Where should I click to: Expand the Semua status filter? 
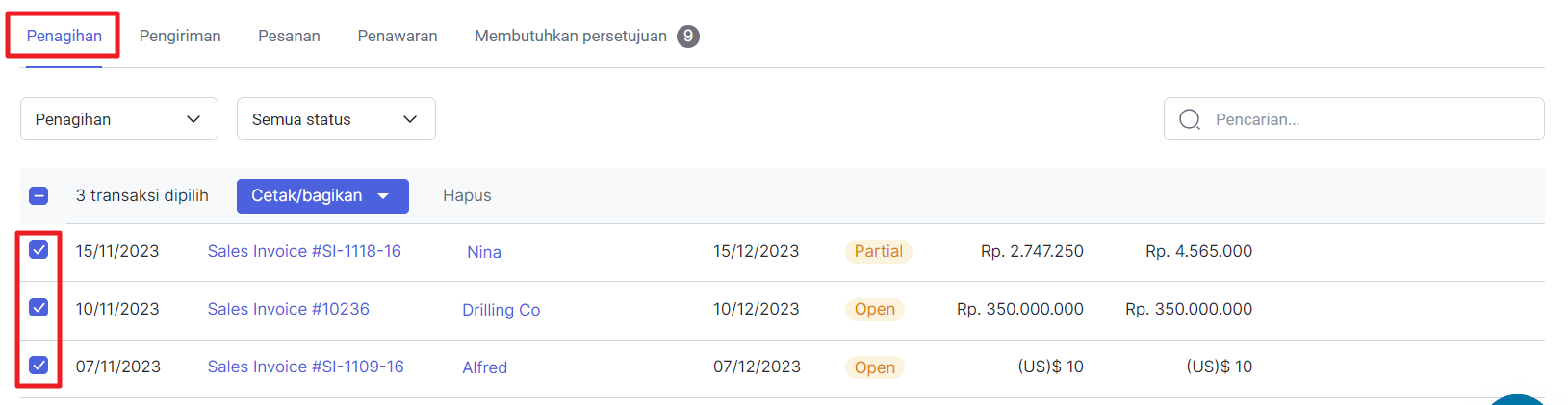[336, 119]
